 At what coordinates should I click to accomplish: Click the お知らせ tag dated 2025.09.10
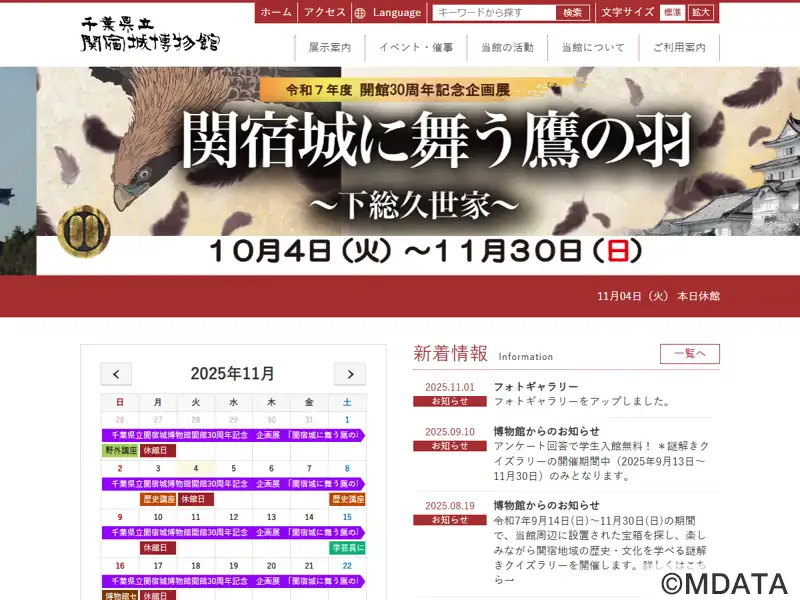[x=449, y=446]
